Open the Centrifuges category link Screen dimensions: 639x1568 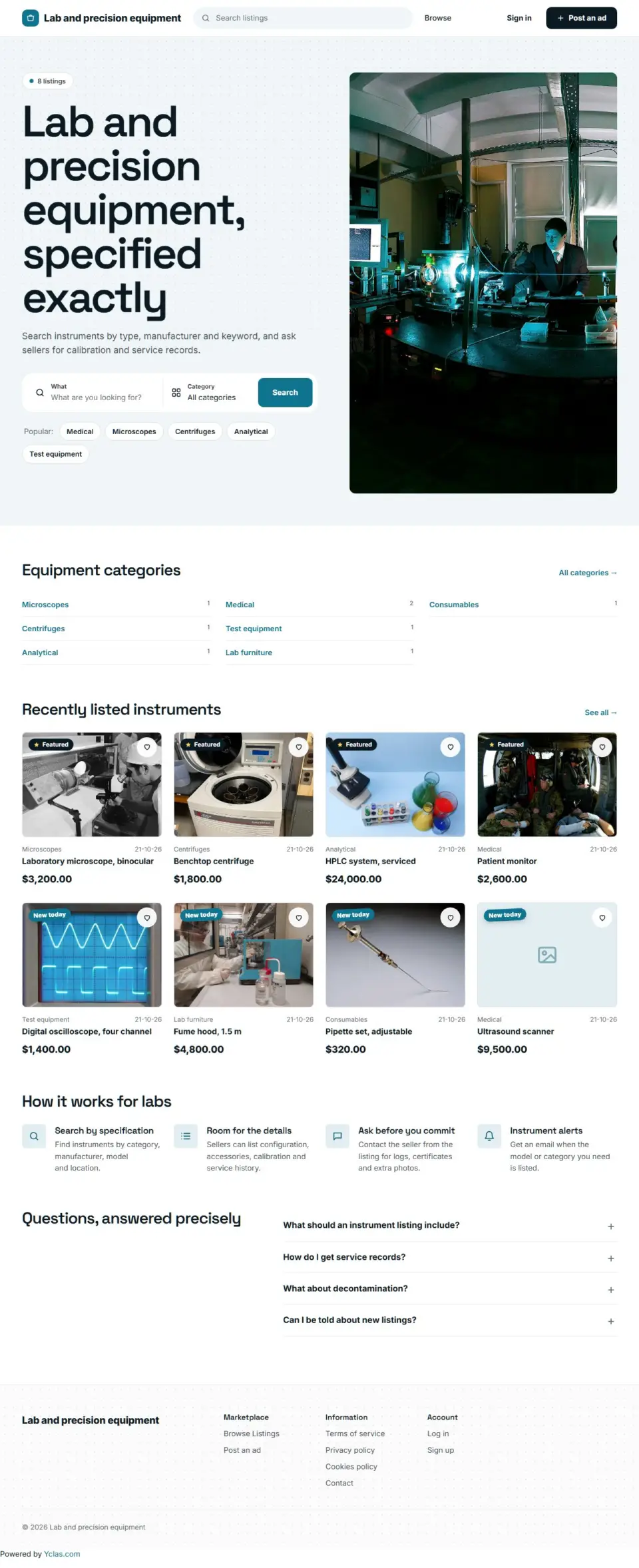[x=43, y=629]
